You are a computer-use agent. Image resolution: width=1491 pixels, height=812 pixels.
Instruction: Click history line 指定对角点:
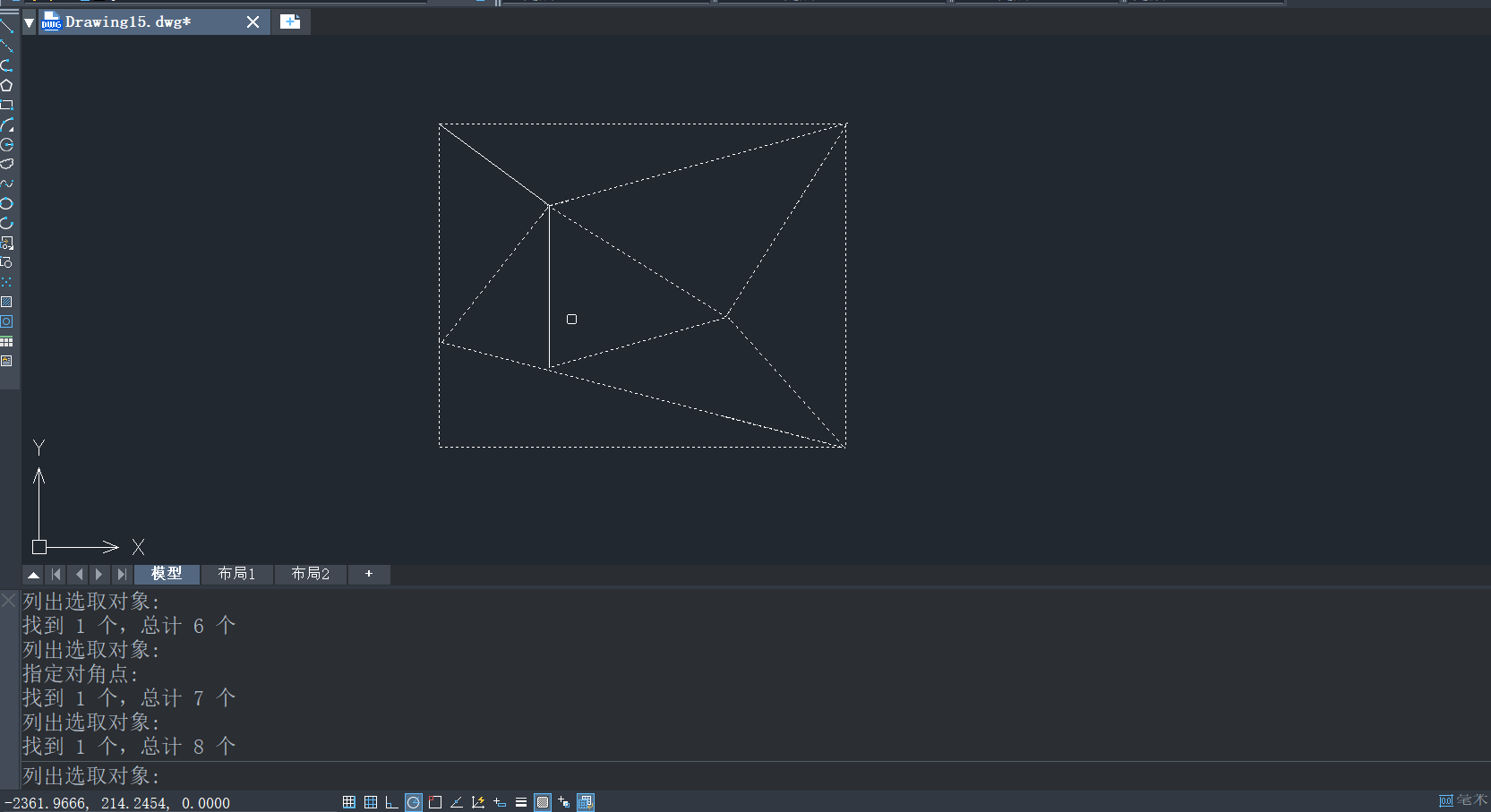click(81, 673)
